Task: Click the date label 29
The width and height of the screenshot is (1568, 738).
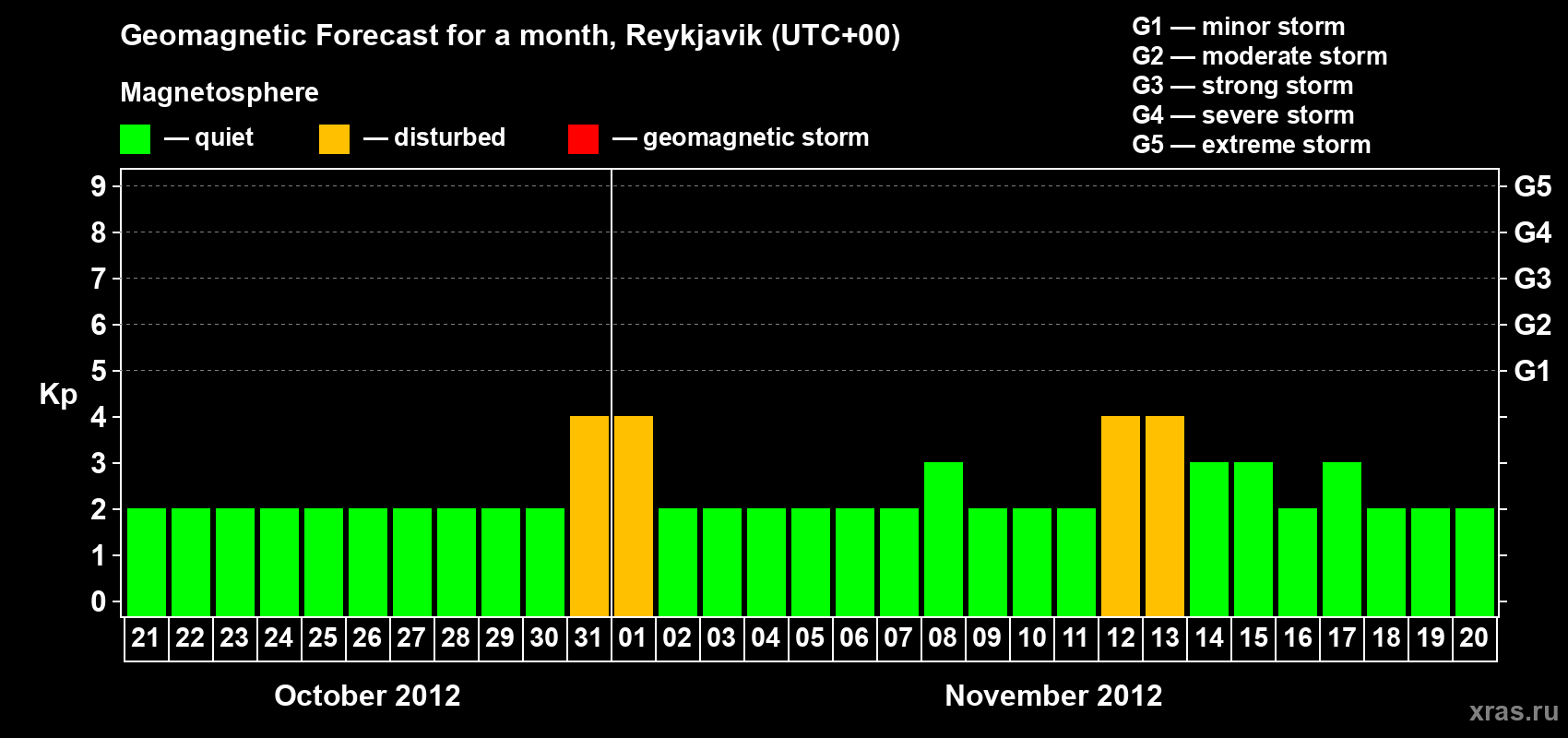Action: point(500,638)
